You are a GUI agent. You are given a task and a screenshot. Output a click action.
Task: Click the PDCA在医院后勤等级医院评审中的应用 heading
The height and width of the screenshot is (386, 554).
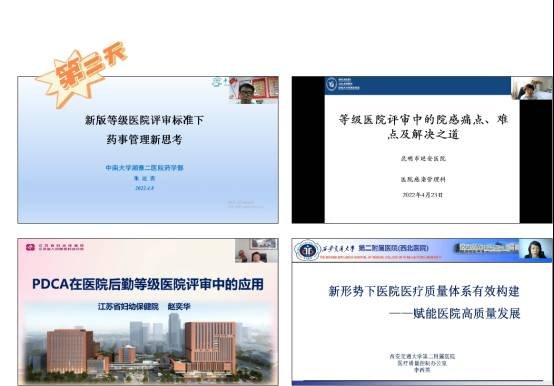point(148,284)
